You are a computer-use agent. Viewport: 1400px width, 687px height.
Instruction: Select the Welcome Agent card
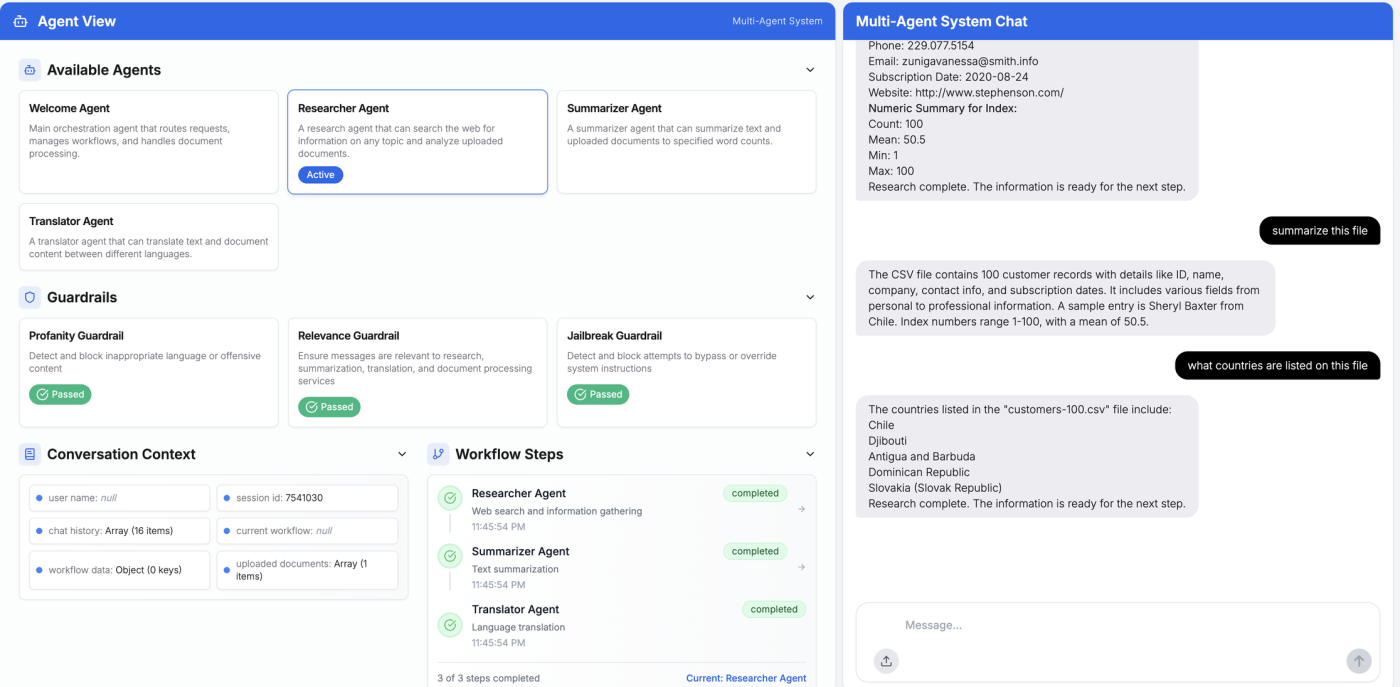pos(148,142)
